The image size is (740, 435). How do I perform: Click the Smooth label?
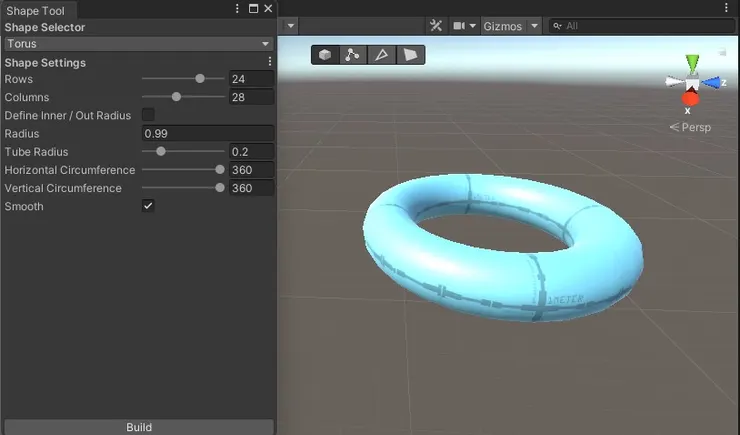[x=24, y=206]
